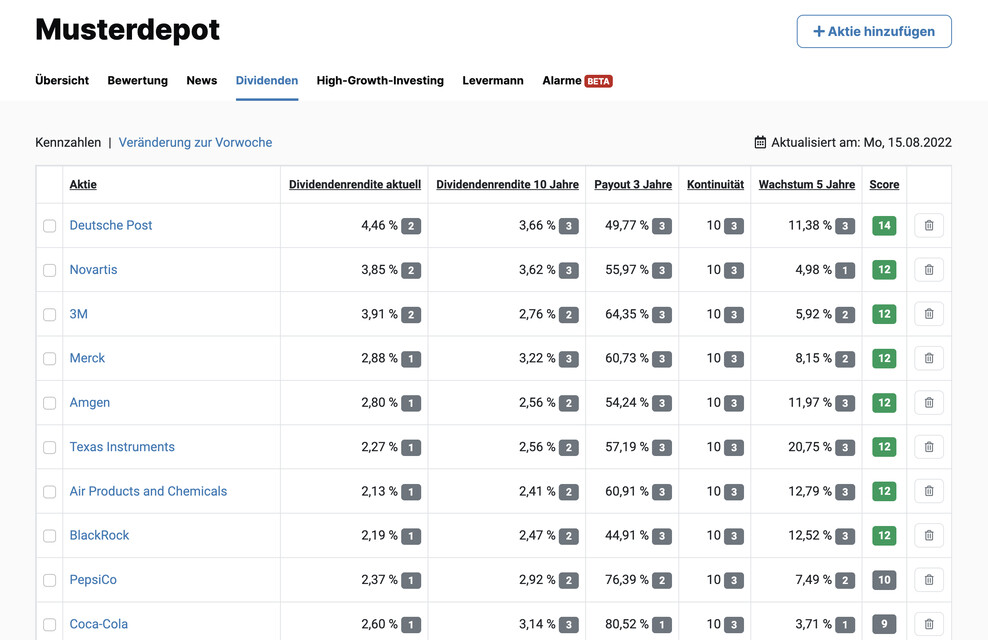Open the BlackRock stock link
This screenshot has width=988, height=640.
[x=99, y=535]
